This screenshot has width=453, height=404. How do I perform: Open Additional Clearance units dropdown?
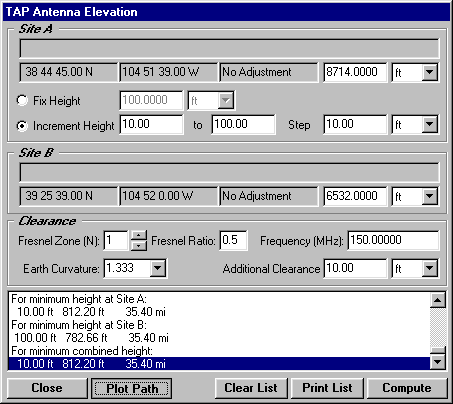pyautogui.click(x=430, y=268)
